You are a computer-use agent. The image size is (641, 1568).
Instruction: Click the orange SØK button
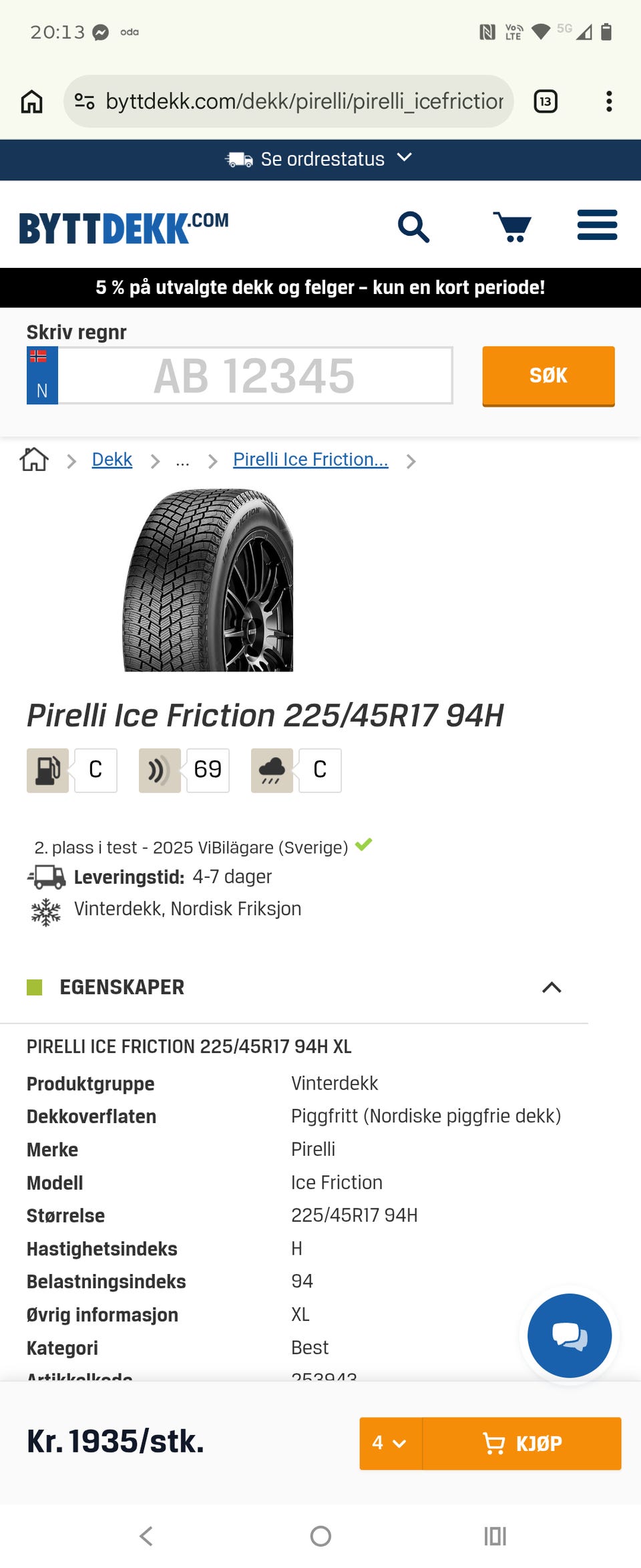click(548, 376)
